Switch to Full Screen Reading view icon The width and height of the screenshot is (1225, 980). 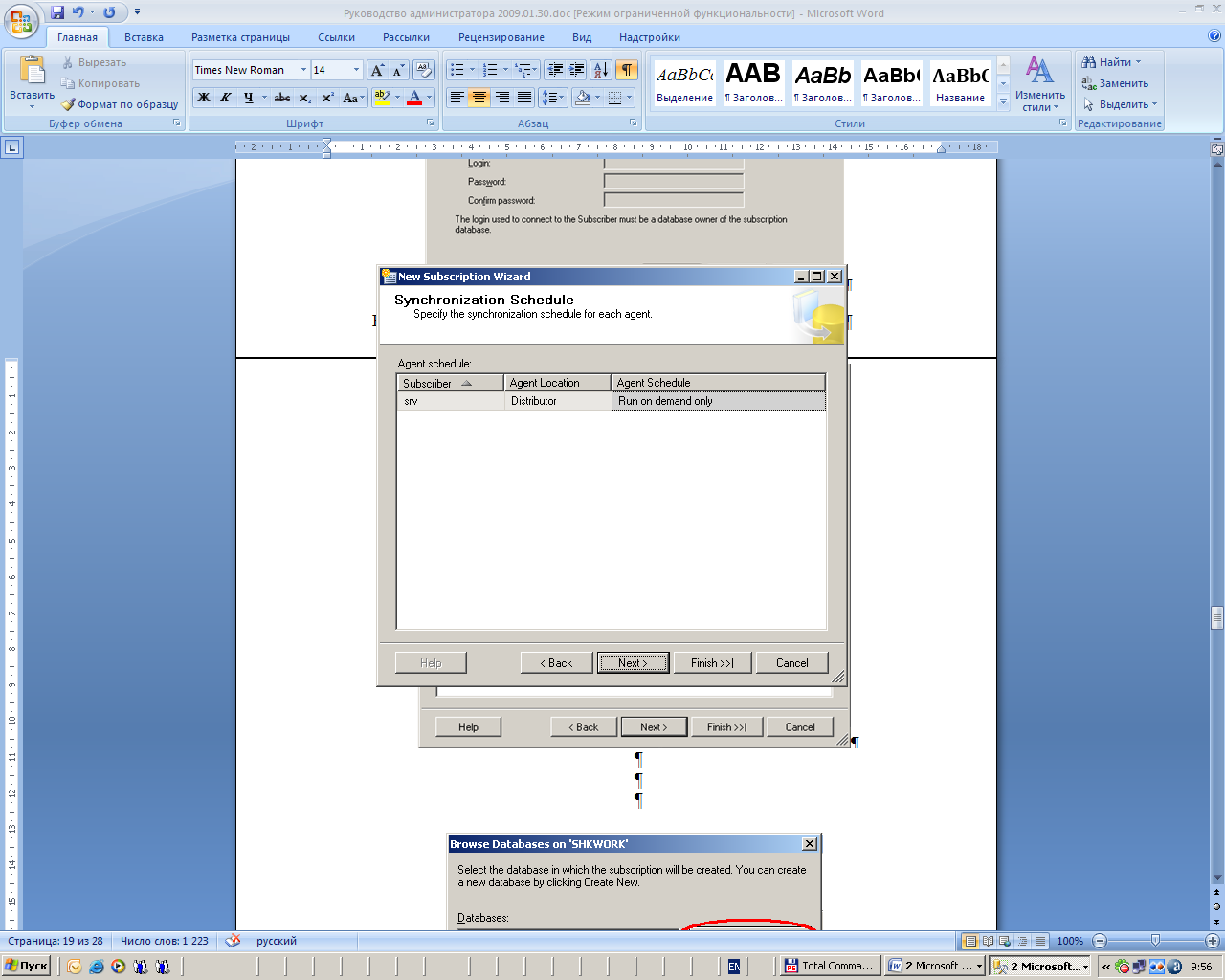coord(988,941)
